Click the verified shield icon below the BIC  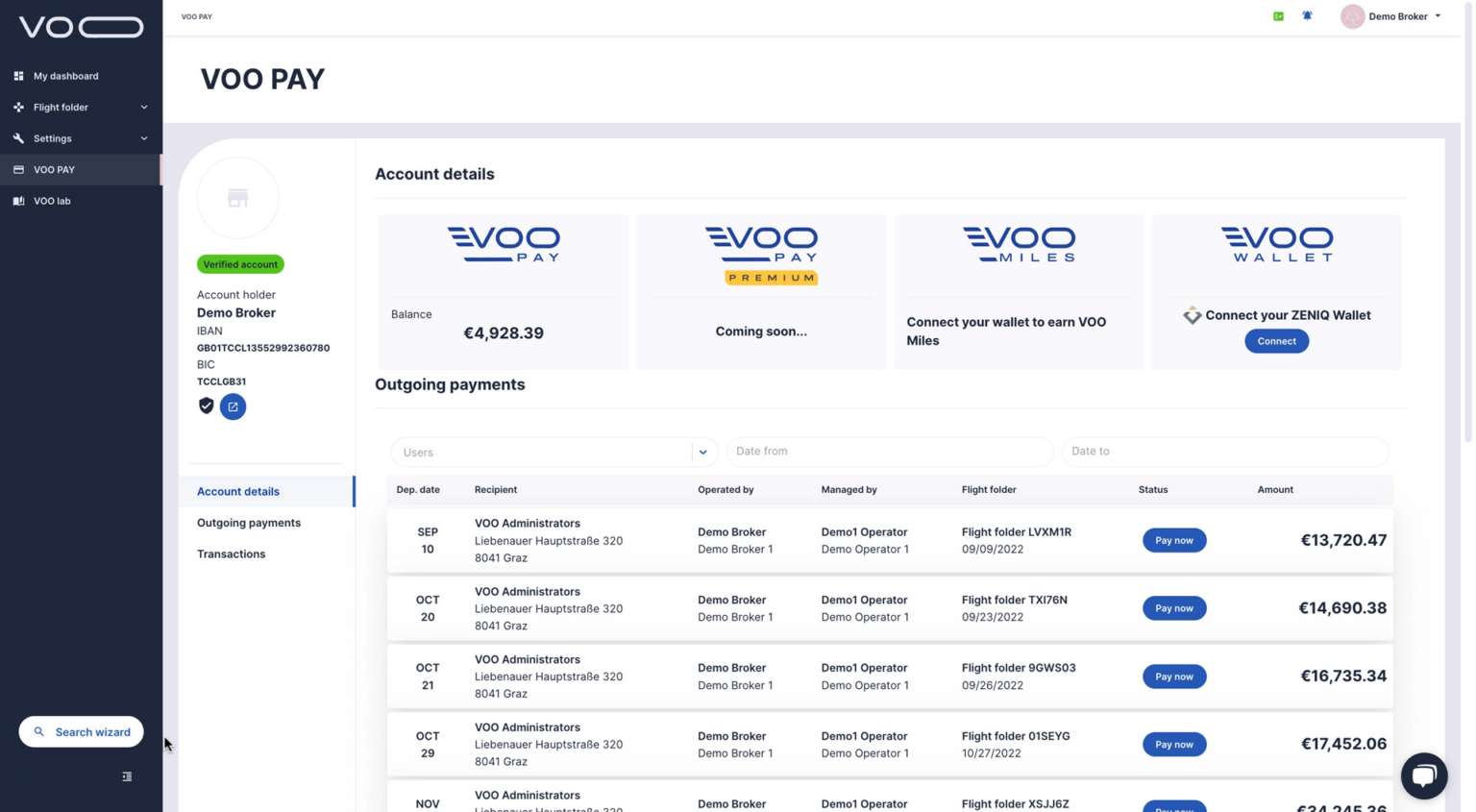click(x=206, y=406)
